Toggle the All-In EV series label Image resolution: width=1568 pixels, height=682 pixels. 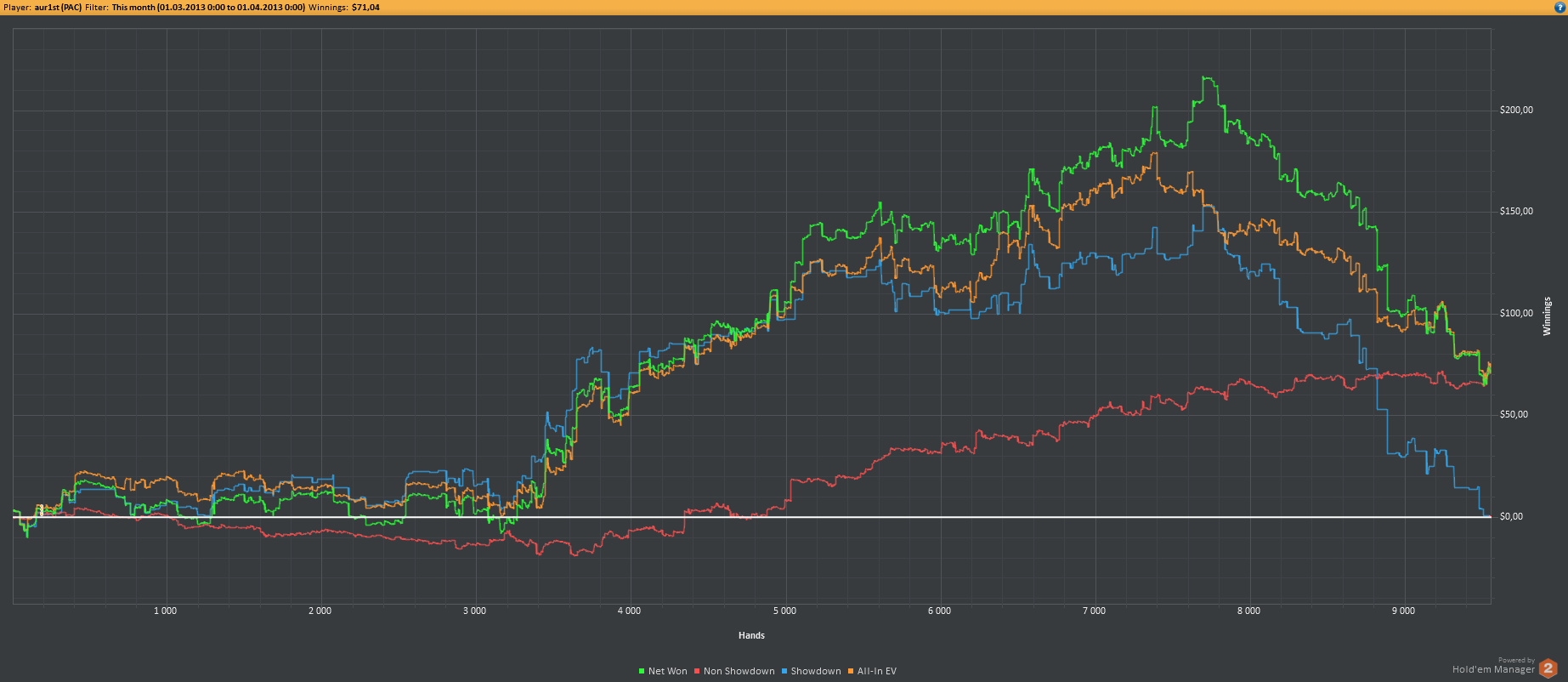[x=876, y=672]
